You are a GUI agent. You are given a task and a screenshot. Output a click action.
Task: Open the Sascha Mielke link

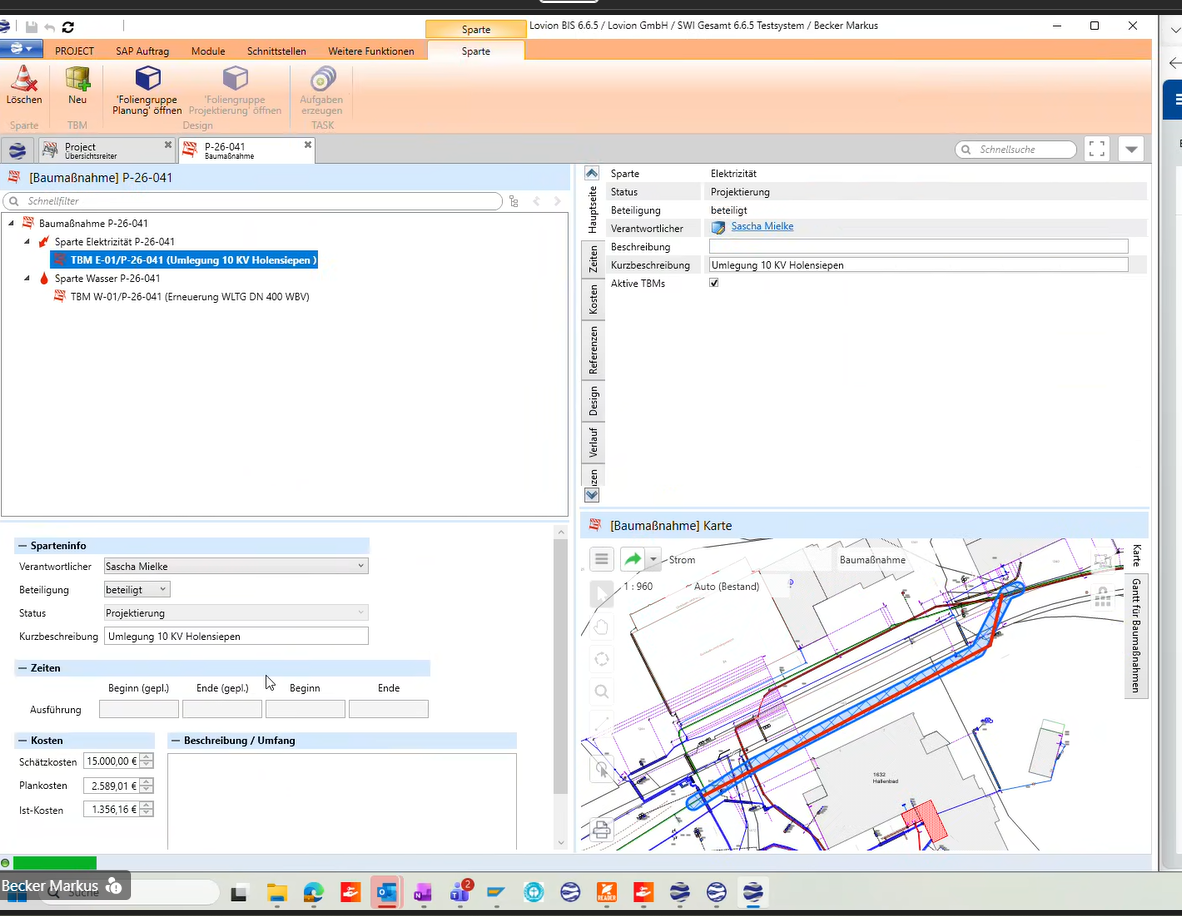pyautogui.click(x=762, y=226)
